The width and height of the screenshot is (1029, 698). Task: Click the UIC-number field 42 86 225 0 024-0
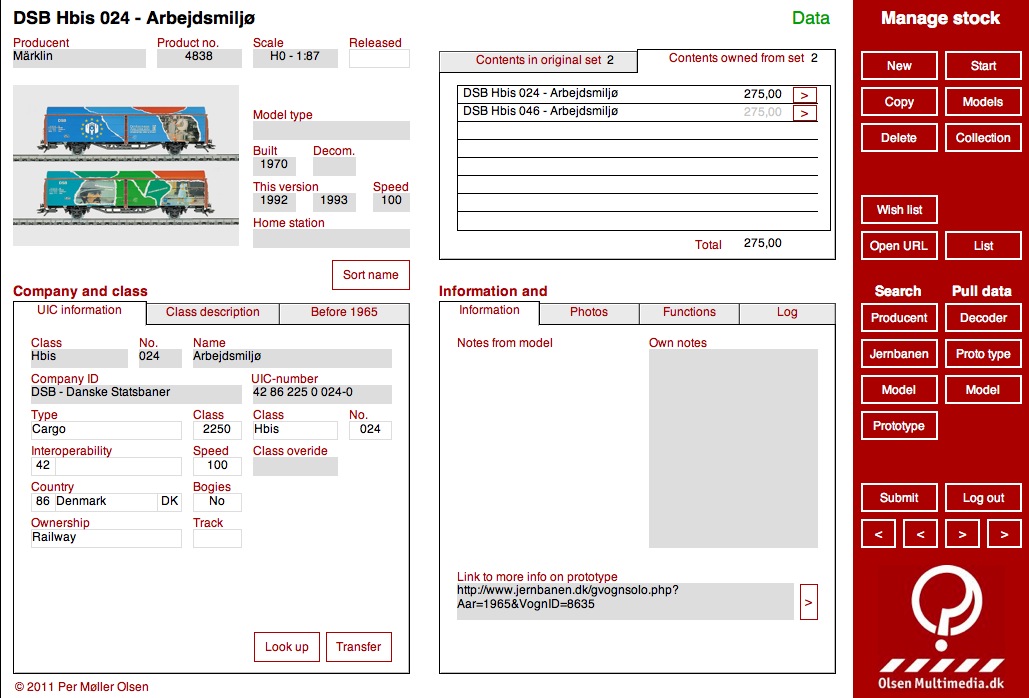322,394
